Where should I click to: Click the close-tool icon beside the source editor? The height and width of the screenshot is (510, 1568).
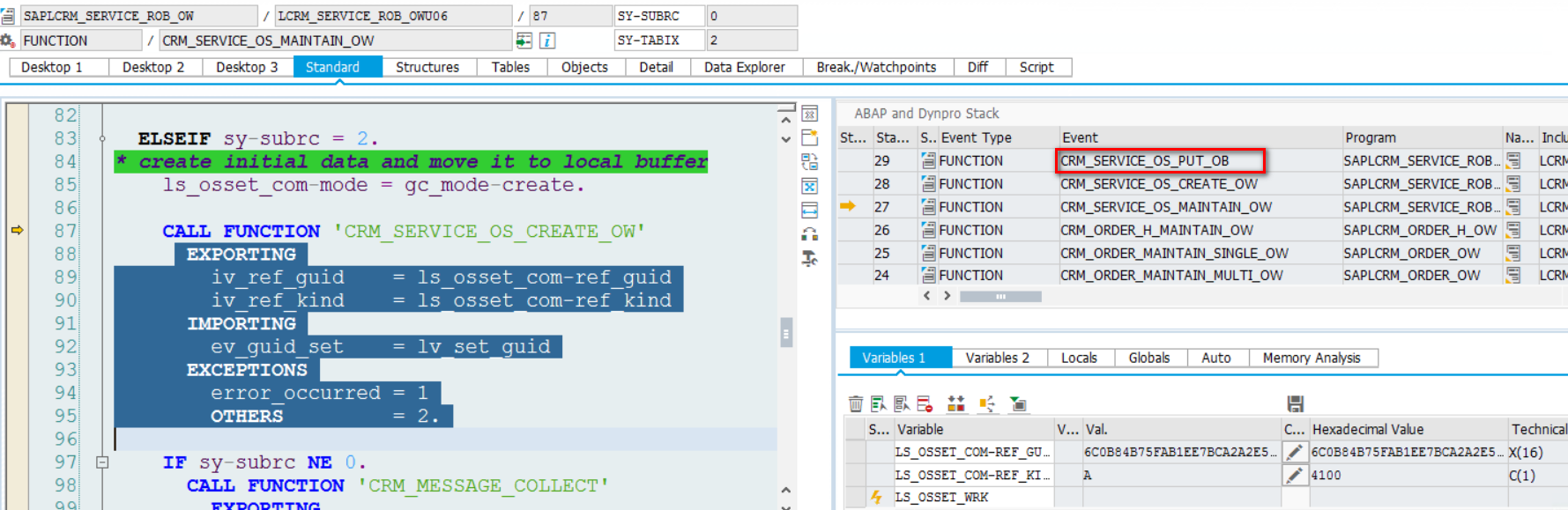tap(810, 114)
